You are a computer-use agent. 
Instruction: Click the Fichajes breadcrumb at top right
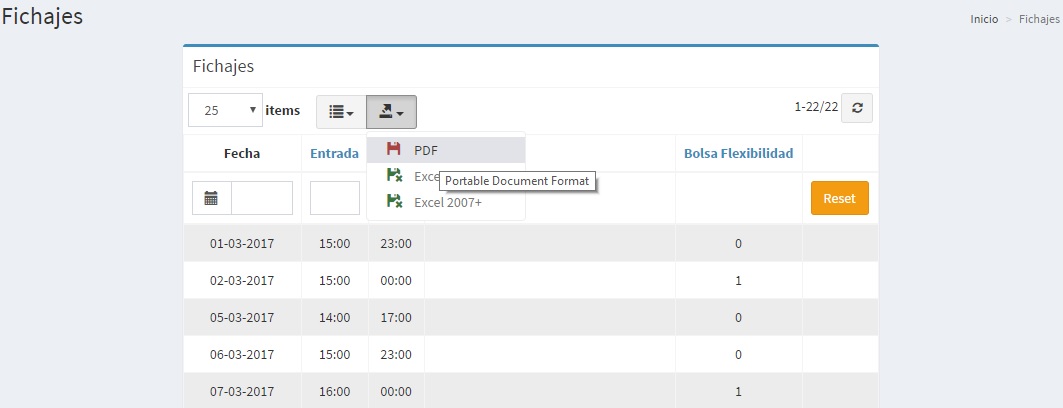click(1039, 20)
